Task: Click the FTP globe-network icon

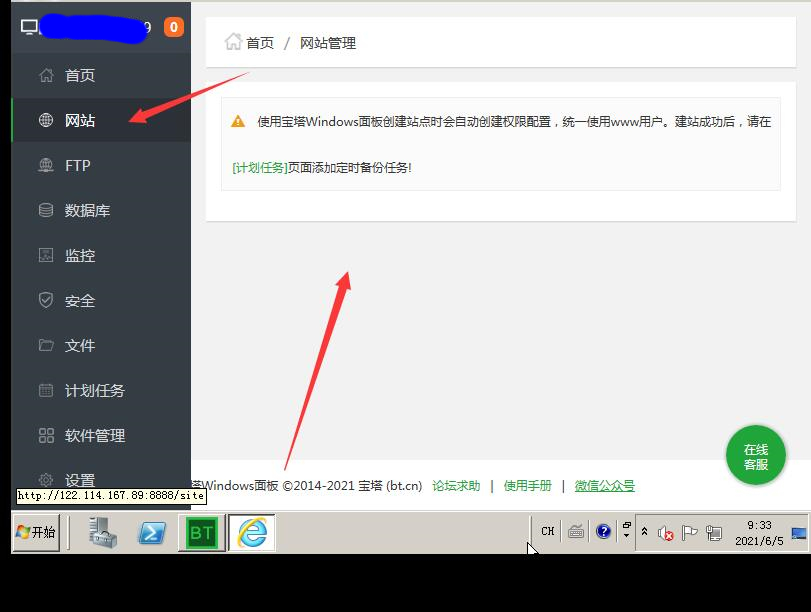Action: coord(46,166)
